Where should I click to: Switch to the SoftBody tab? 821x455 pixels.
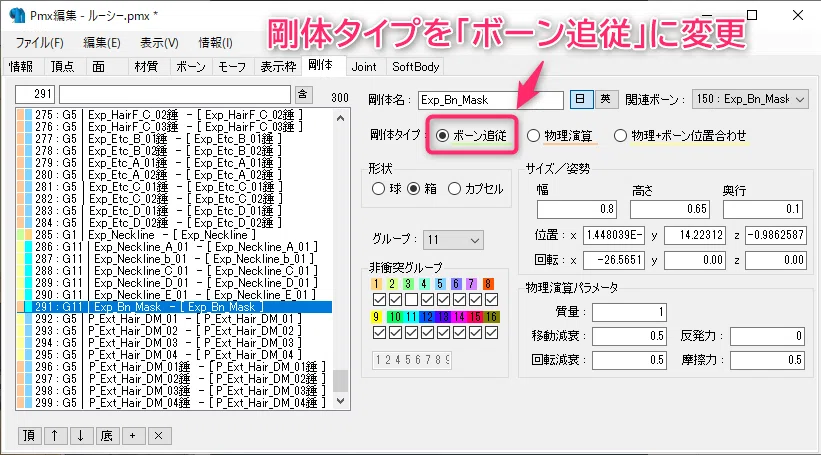(x=415, y=66)
